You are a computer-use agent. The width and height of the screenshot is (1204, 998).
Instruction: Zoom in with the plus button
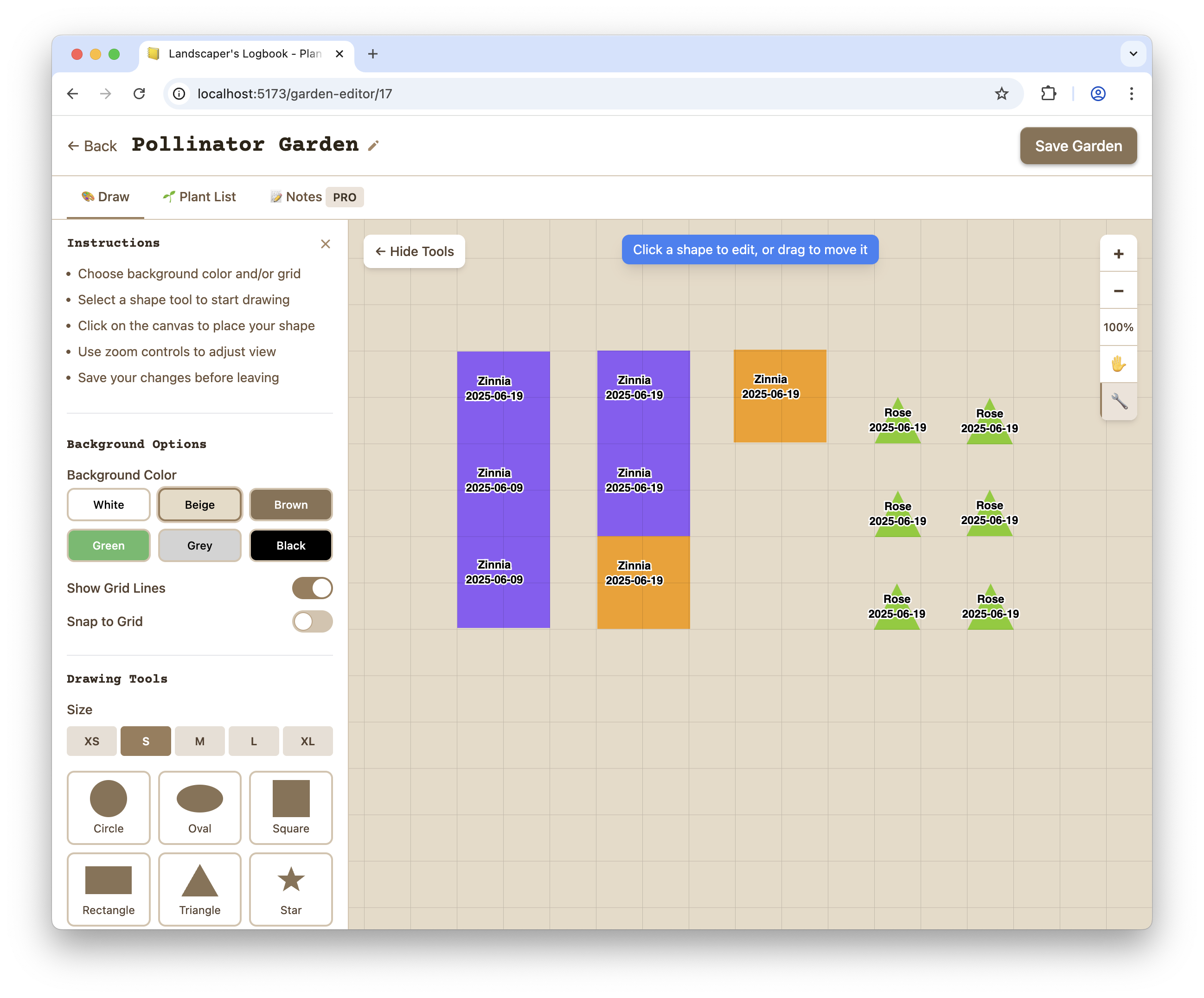(1118, 254)
